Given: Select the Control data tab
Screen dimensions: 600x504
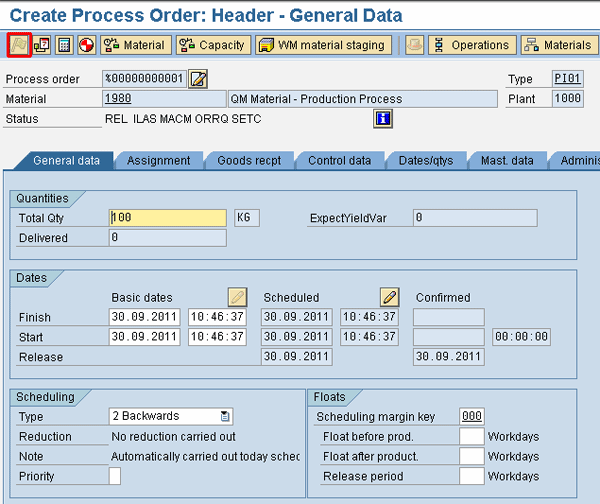Looking at the screenshot, I should (339, 161).
